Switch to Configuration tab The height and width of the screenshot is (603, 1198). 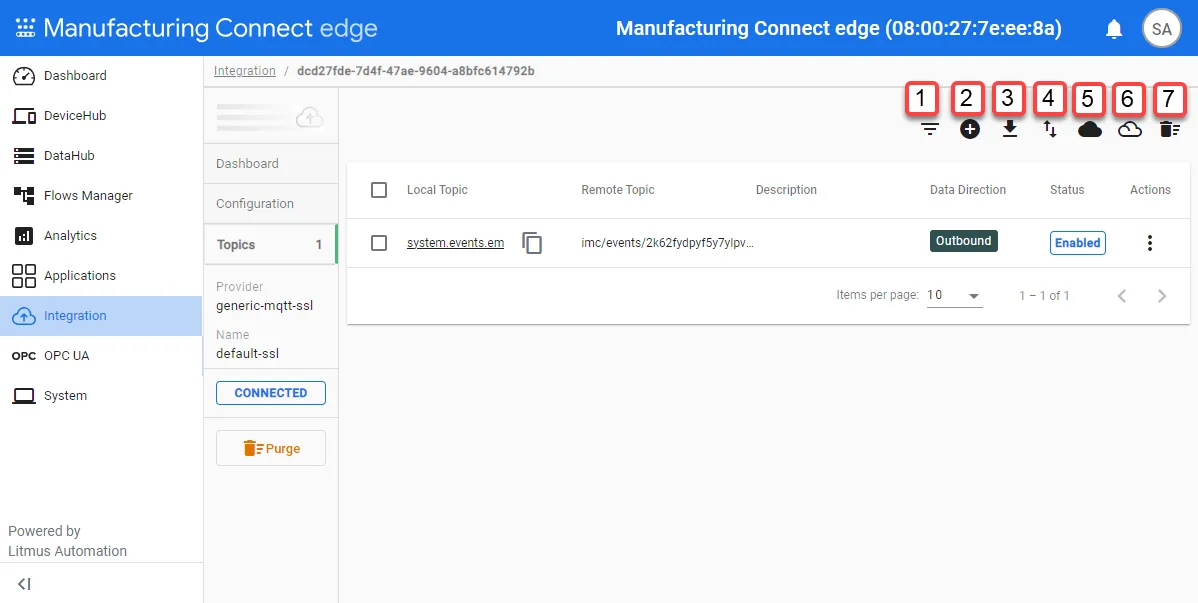[270, 204]
